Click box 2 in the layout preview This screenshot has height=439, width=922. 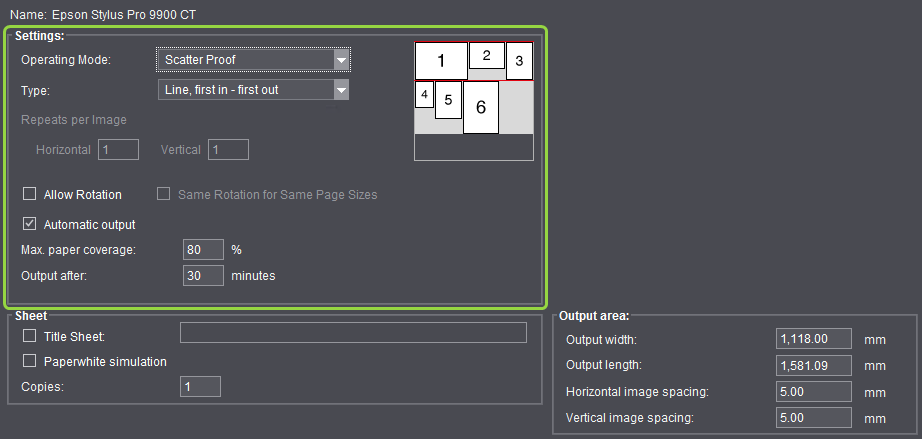coord(486,56)
